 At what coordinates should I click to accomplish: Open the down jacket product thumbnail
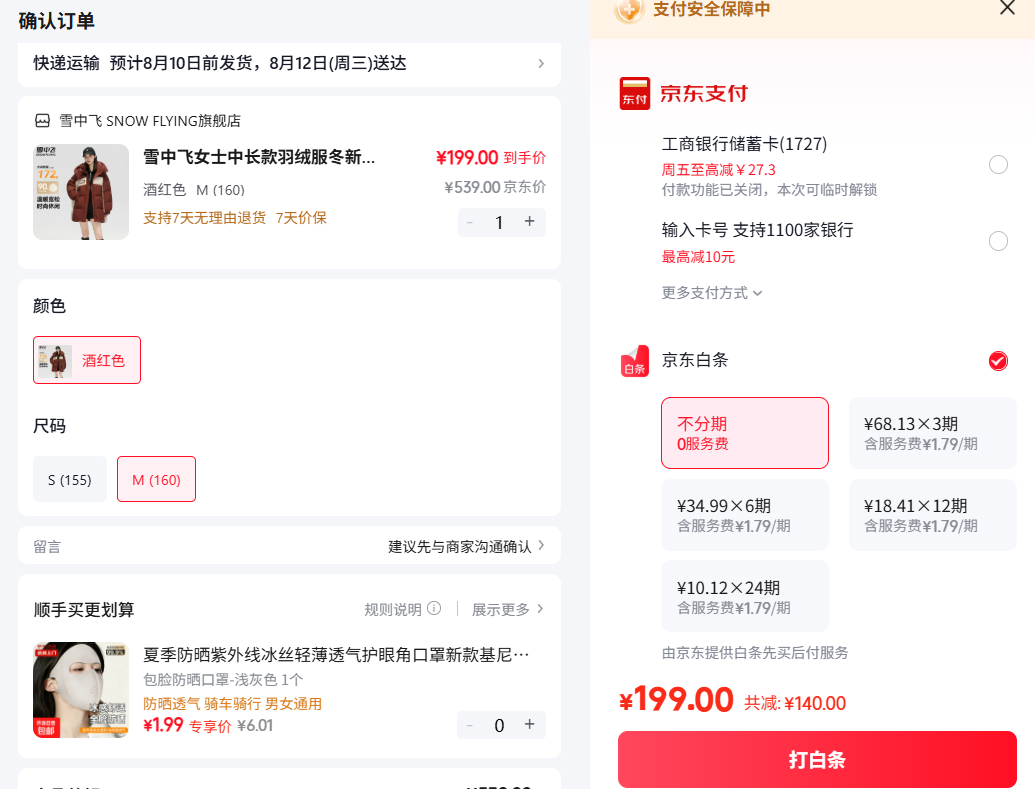[x=81, y=191]
